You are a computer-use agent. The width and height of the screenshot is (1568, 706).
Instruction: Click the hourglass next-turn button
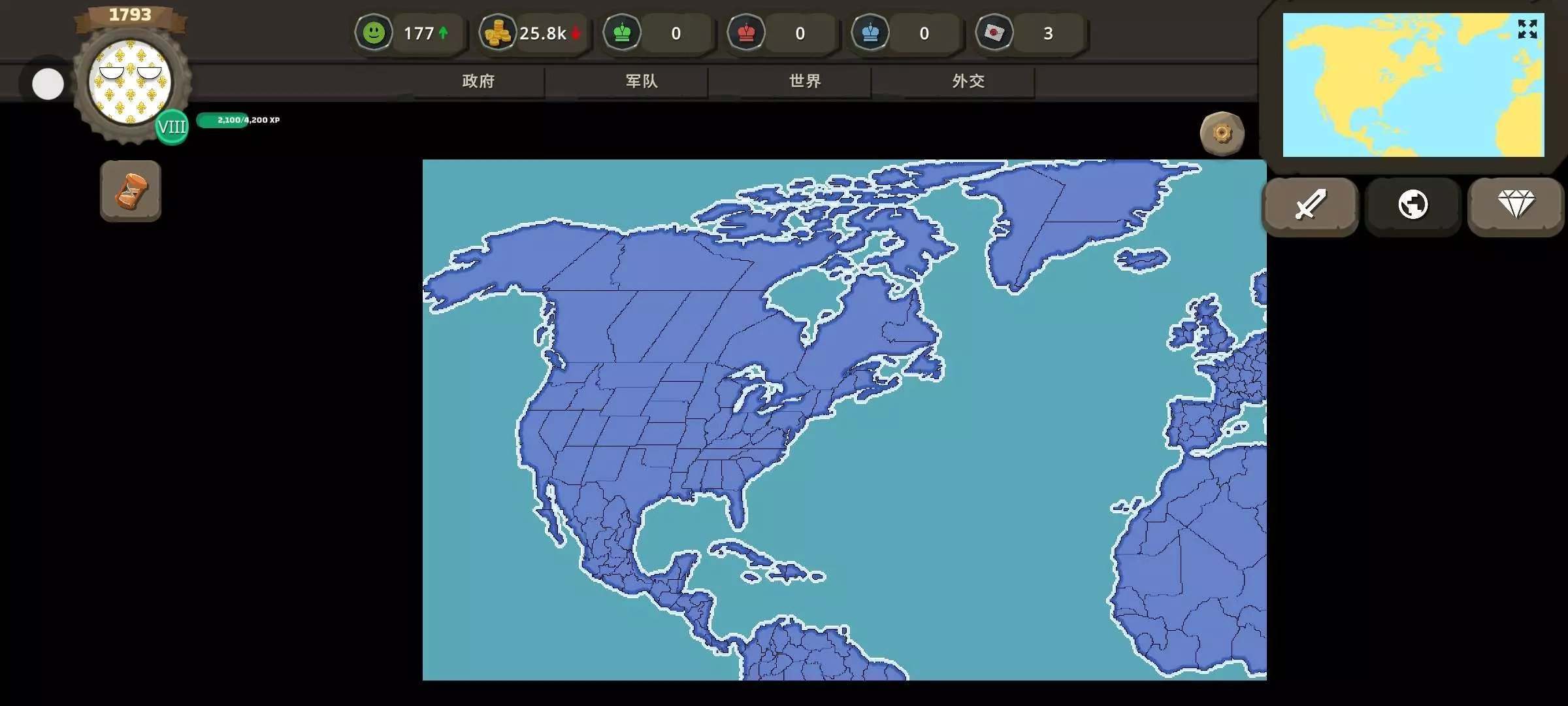(x=131, y=191)
